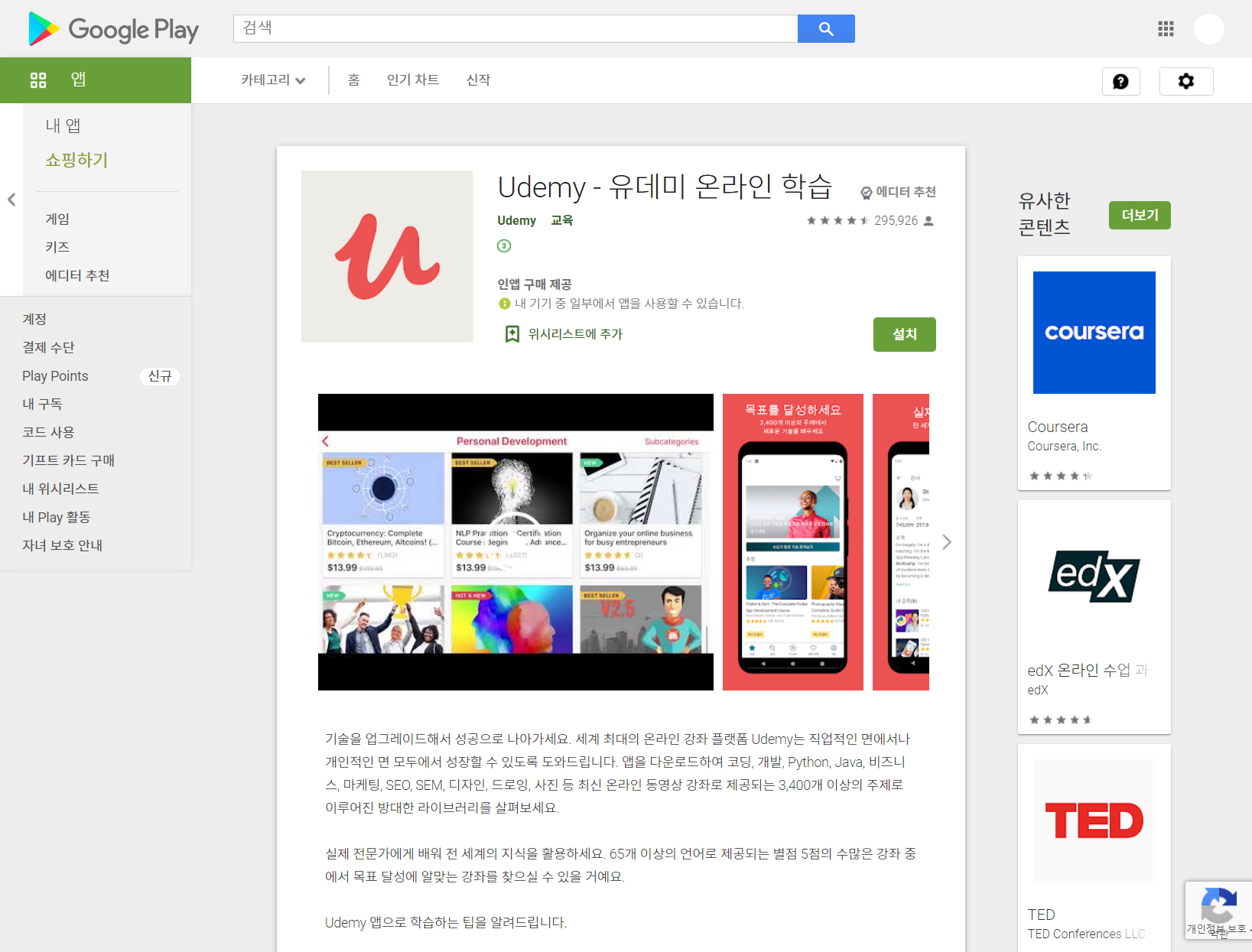This screenshot has width=1252, height=952.
Task: Open 게임 category in sidebar
Action: point(57,219)
